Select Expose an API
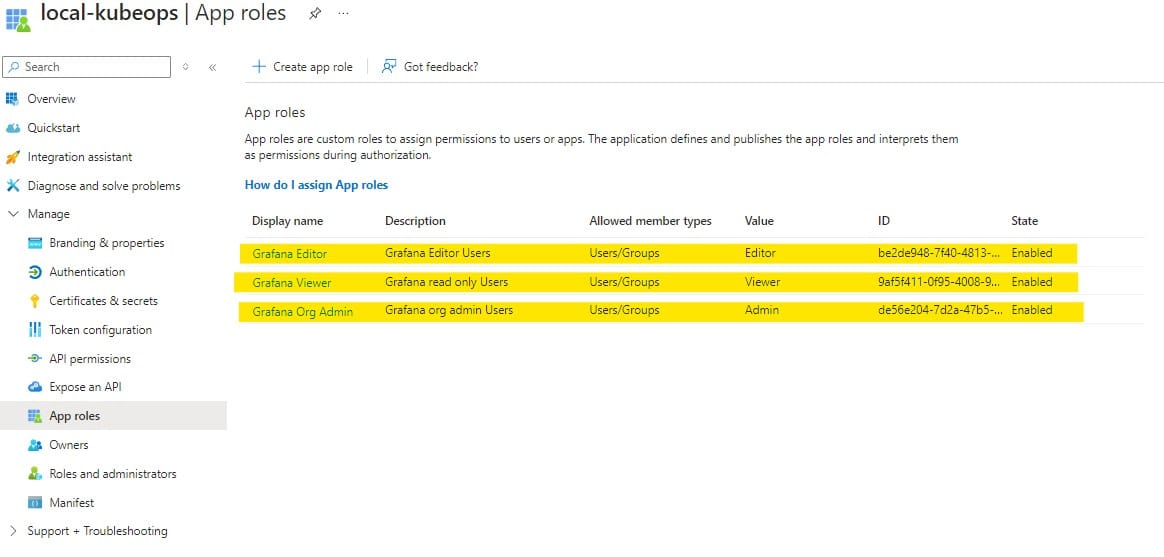This screenshot has width=1164, height=557. (85, 387)
